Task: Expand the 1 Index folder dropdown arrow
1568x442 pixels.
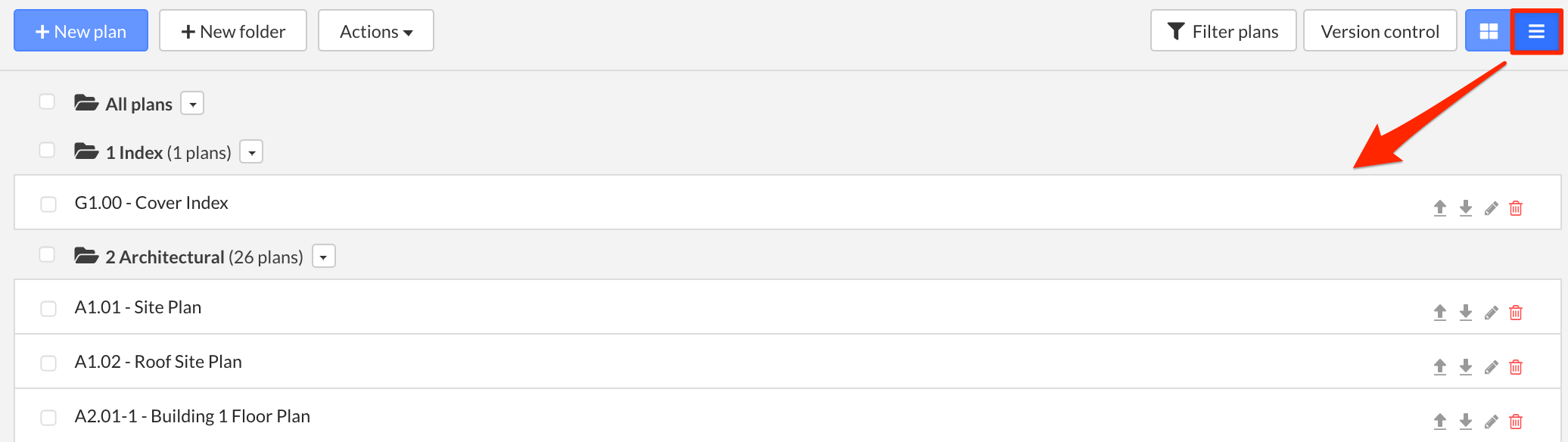Action: (x=251, y=152)
